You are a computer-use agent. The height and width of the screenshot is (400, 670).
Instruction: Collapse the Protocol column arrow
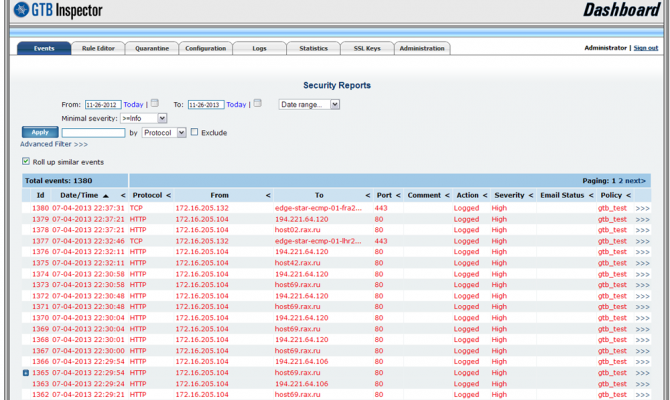[x=168, y=196]
